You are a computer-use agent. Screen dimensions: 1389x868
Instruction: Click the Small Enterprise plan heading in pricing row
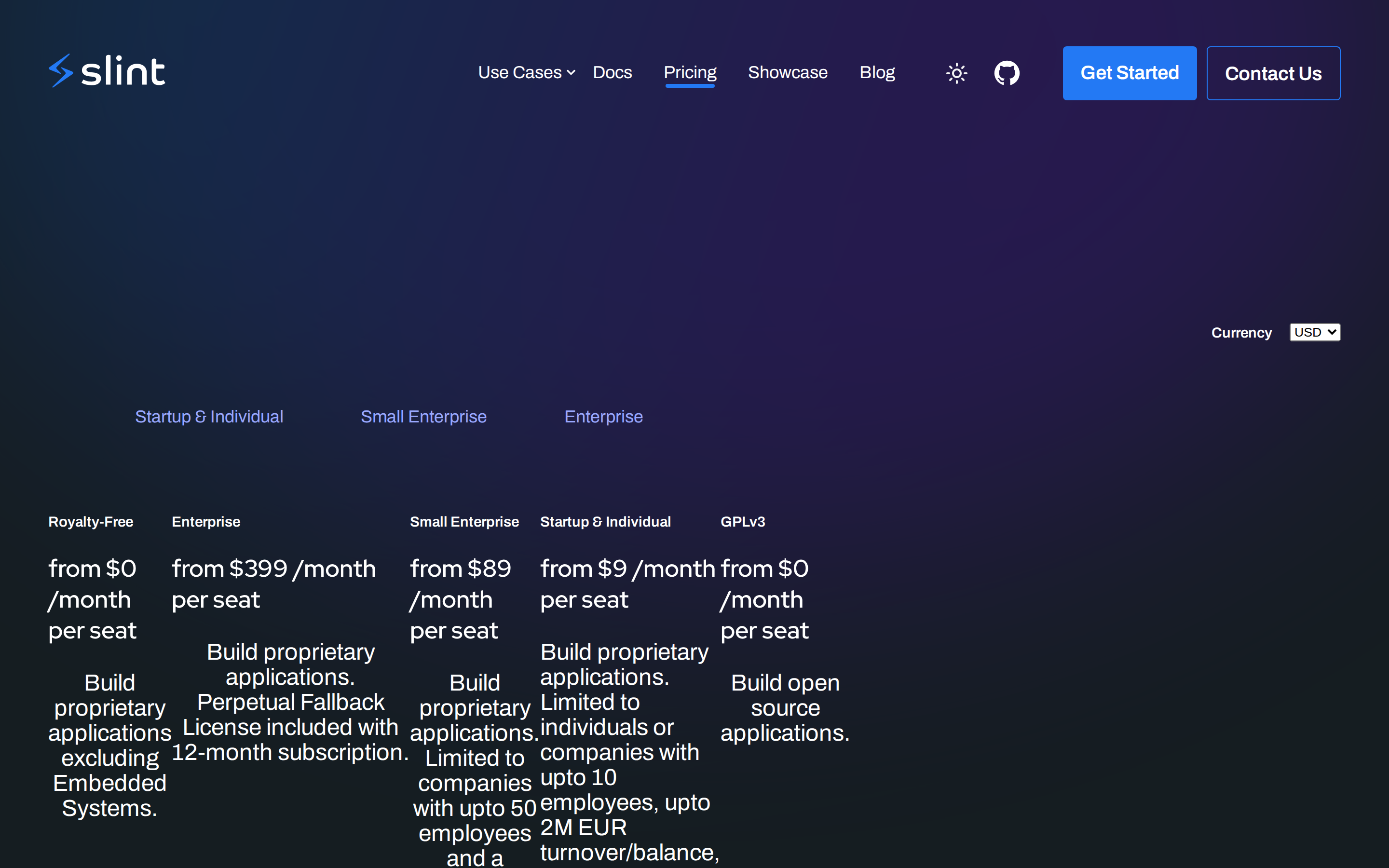[464, 522]
